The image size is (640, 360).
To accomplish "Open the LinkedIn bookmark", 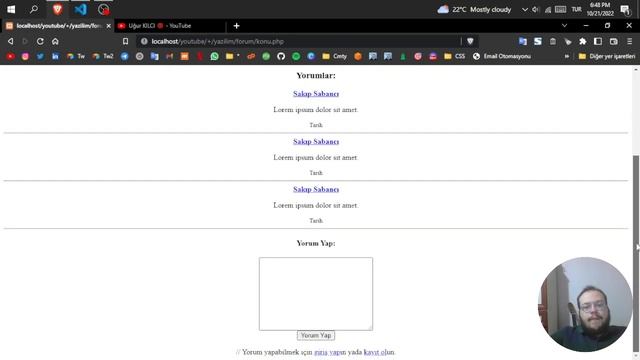I will tap(55, 56).
